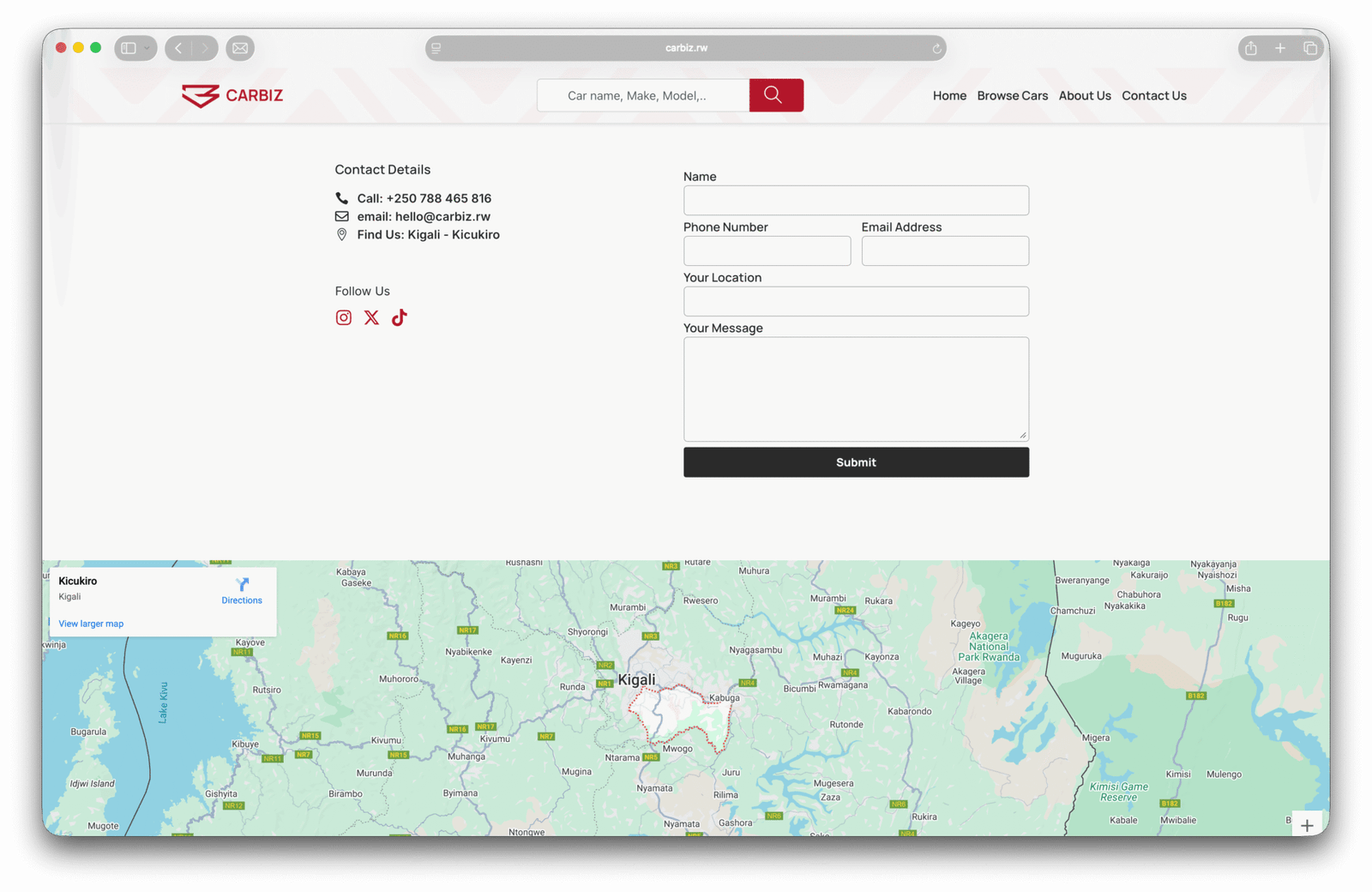Click the red search button

coord(776,95)
